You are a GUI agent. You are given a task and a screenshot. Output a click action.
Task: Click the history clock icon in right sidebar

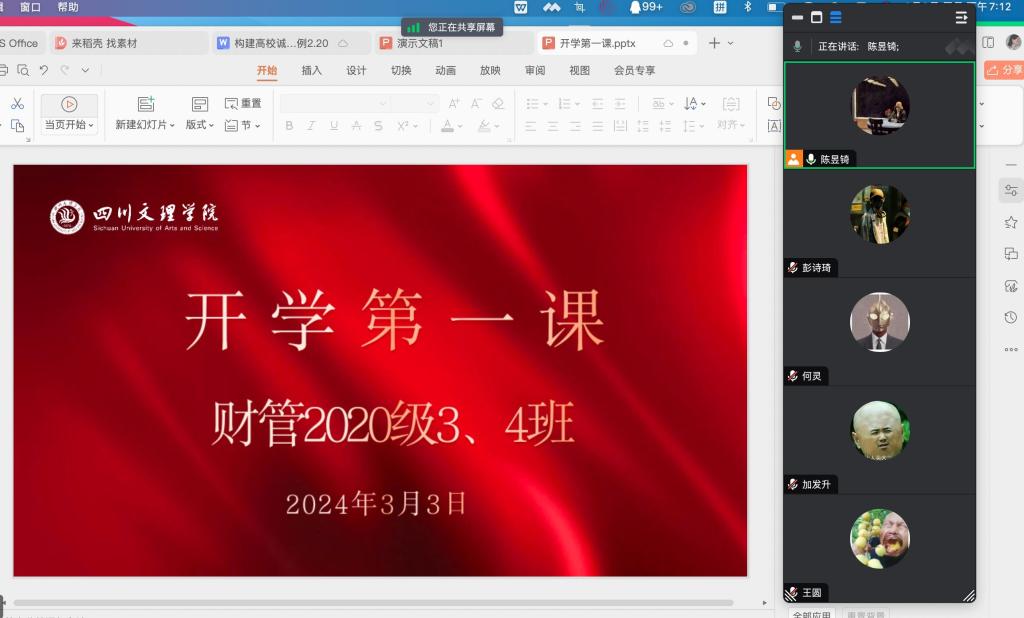pos(1011,317)
